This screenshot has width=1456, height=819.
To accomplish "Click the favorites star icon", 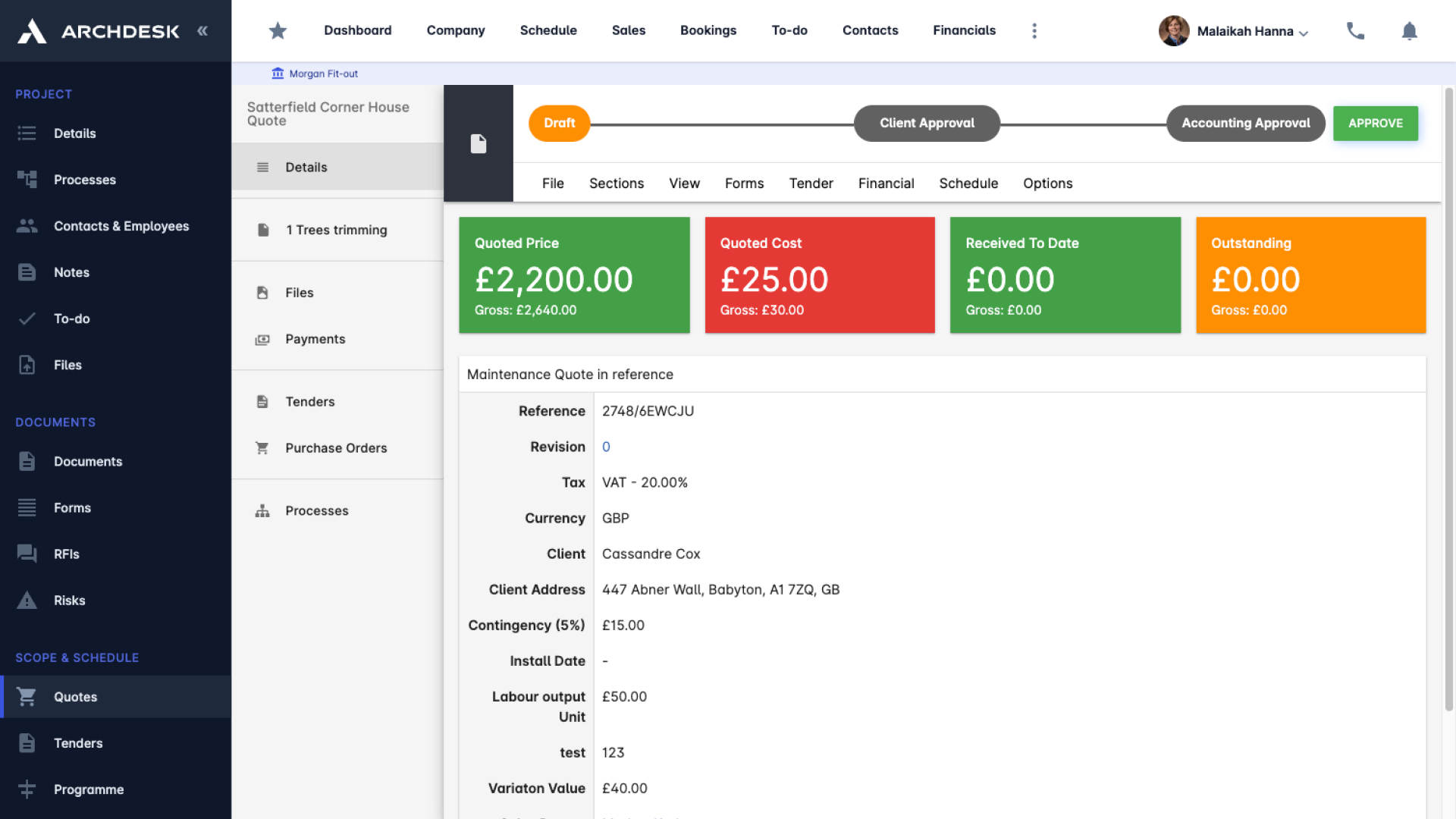I will coord(278,31).
